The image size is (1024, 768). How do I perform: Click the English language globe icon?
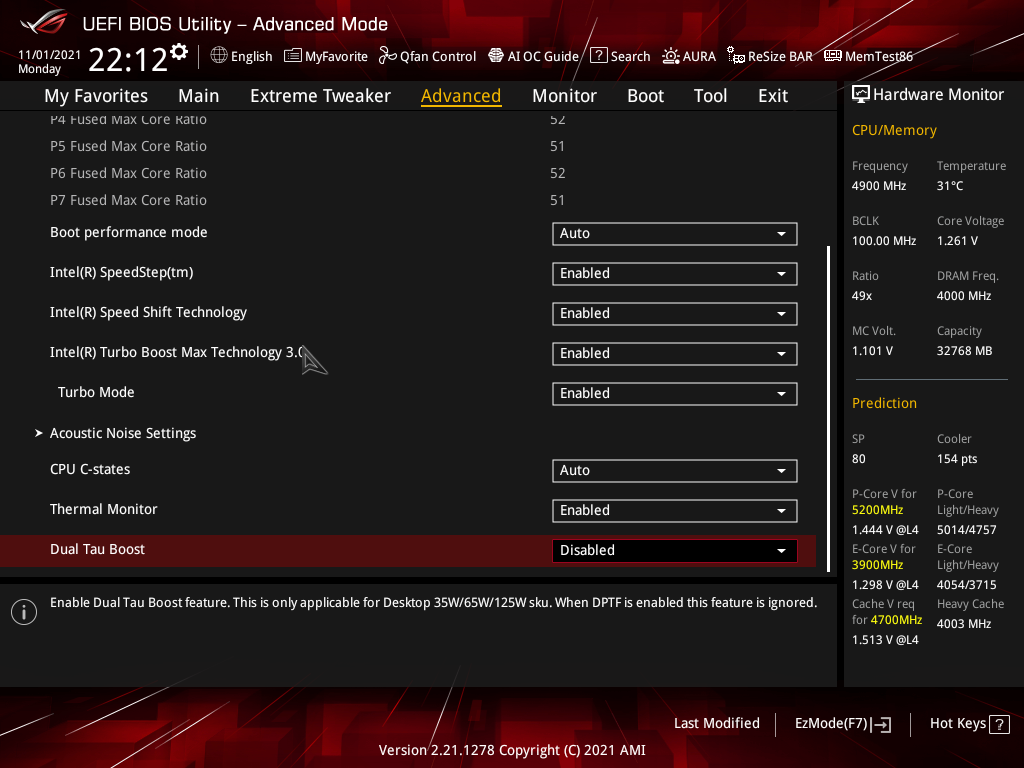pyautogui.click(x=219, y=56)
